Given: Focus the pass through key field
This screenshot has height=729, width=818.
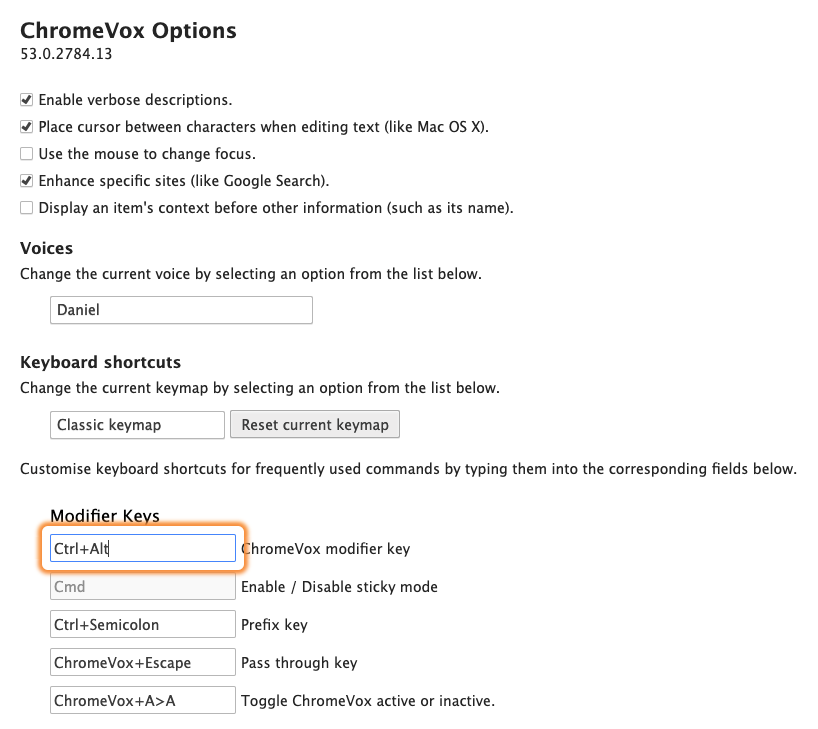Looking at the screenshot, I should click(142, 662).
